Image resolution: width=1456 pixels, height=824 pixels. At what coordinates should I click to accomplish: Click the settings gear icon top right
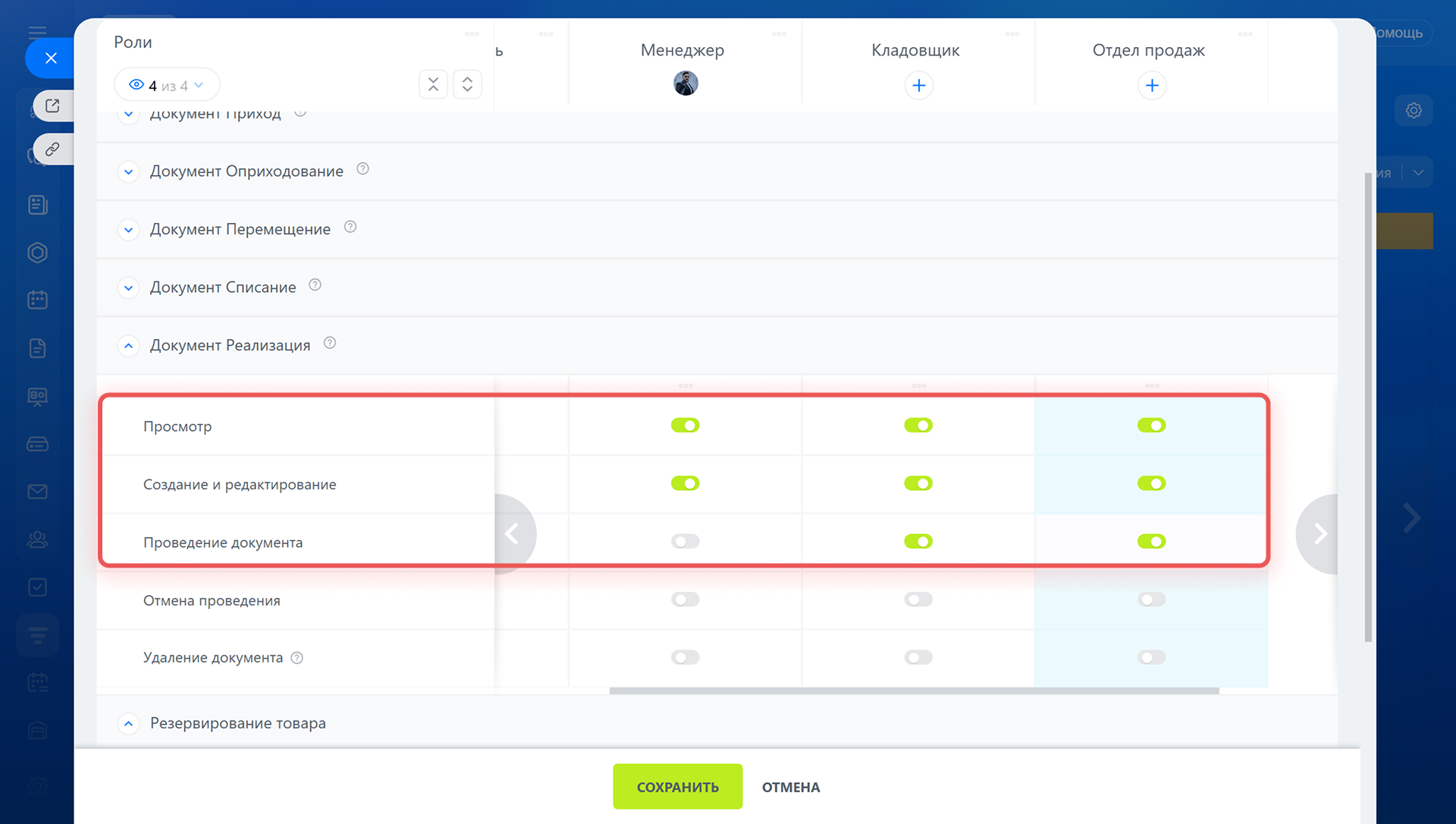[1414, 111]
